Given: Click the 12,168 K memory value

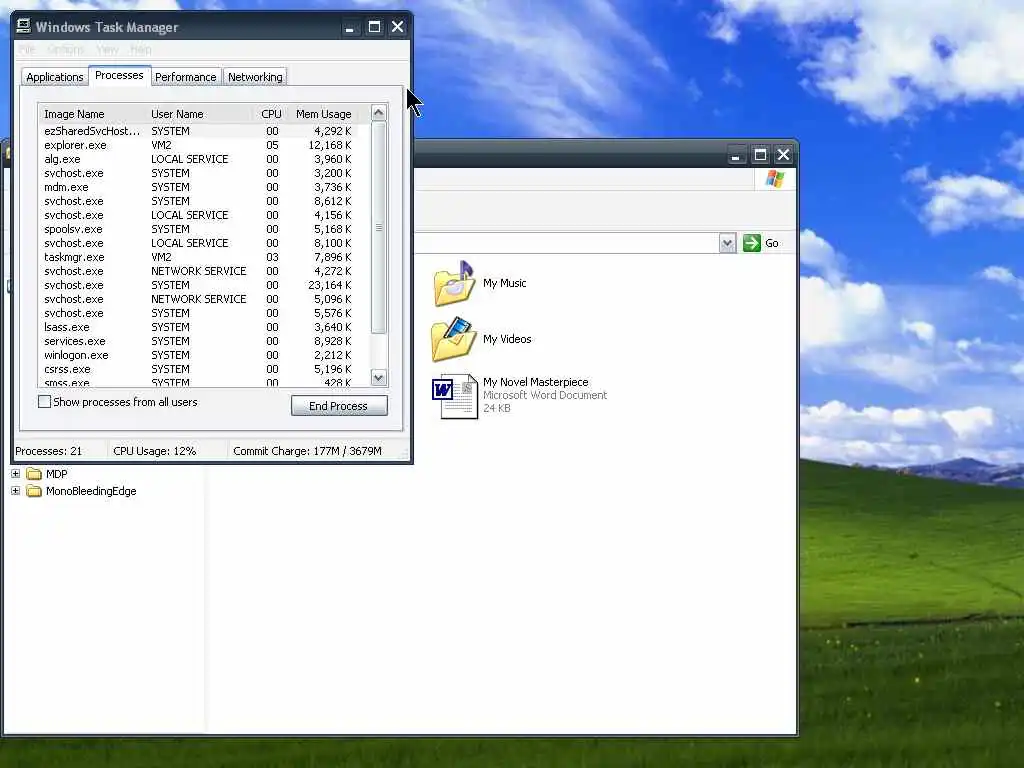Looking at the screenshot, I should 330,145.
